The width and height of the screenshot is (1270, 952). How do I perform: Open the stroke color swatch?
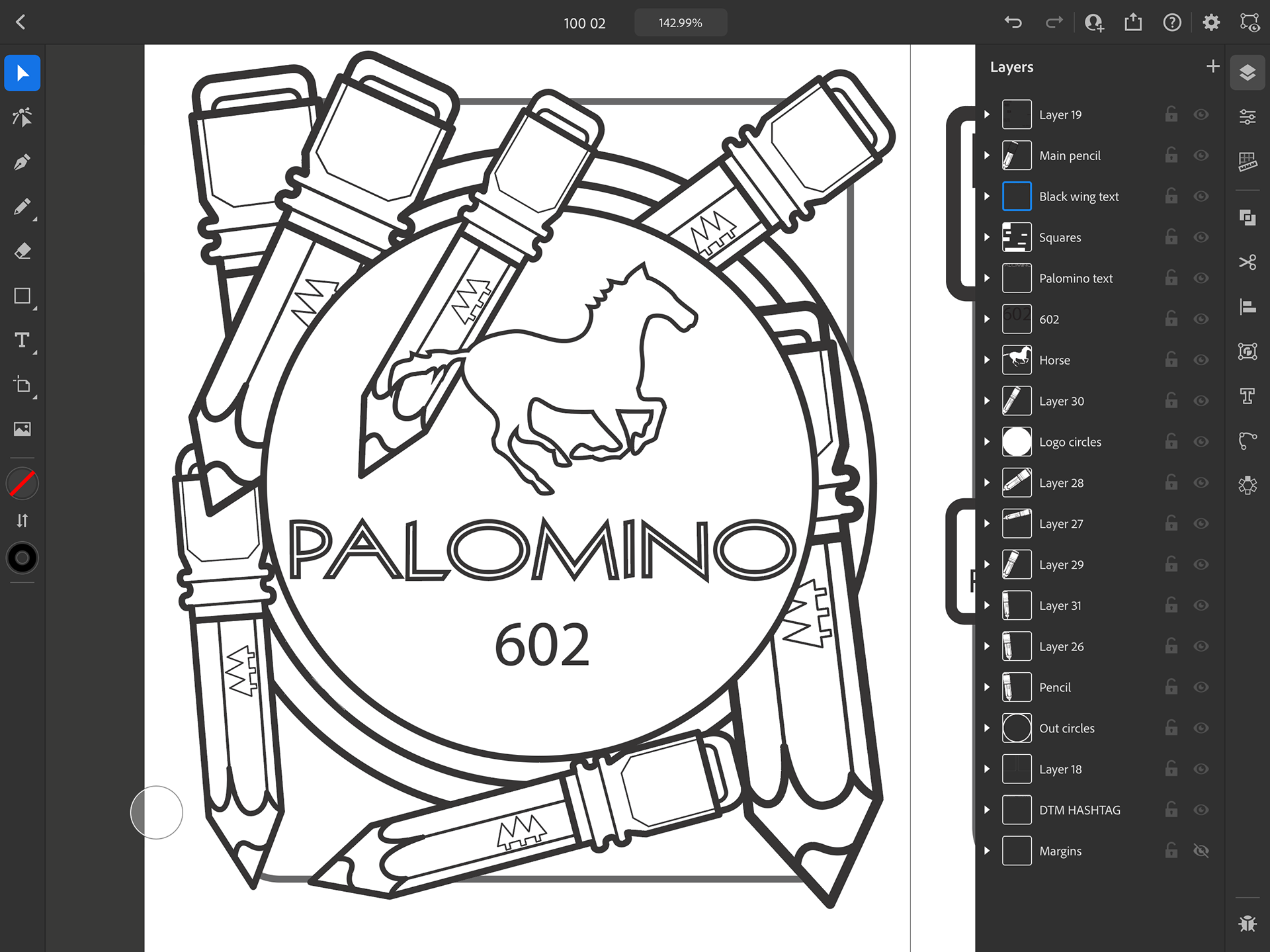pyautogui.click(x=22, y=558)
